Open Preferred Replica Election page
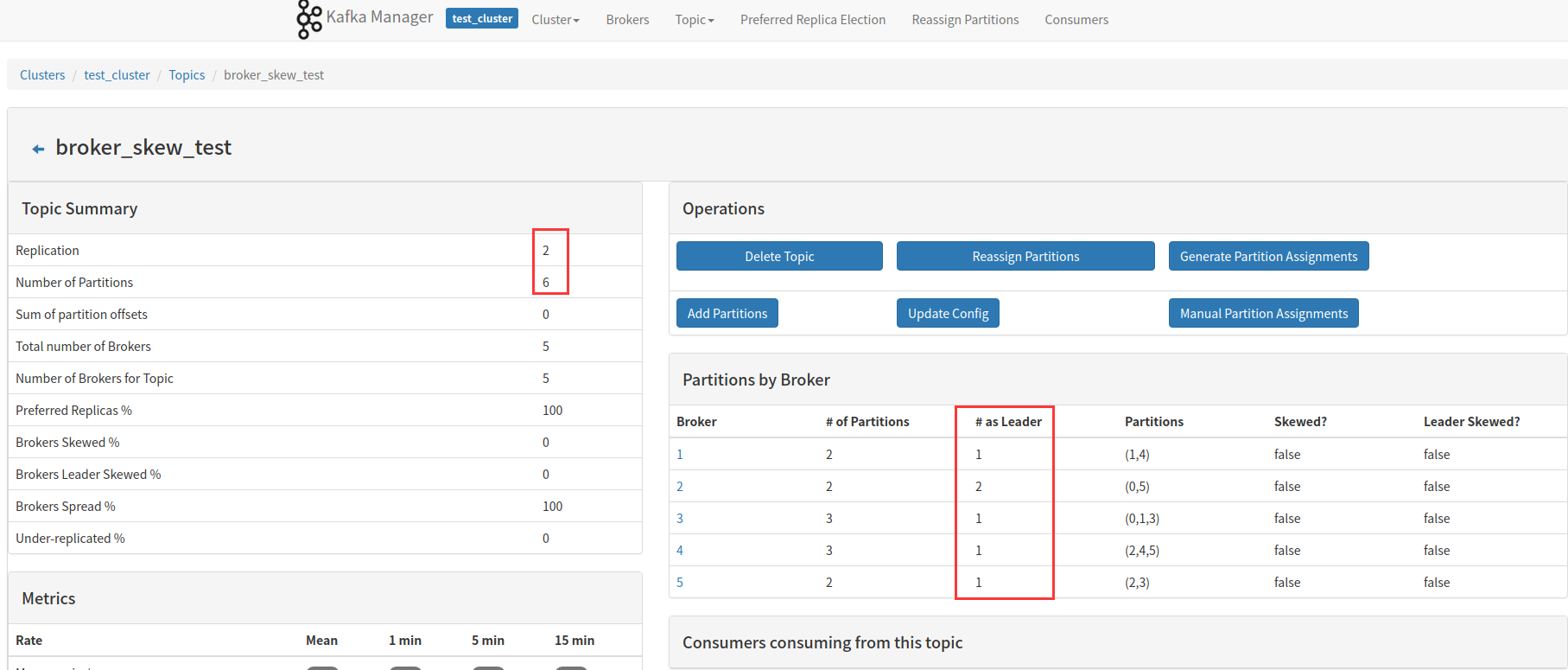The image size is (1568, 670). [813, 20]
